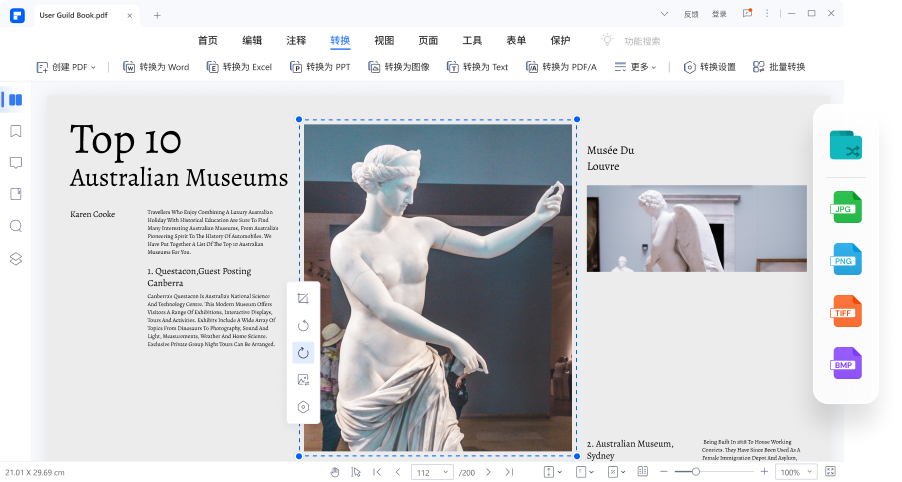Click the zoom slider handle
This screenshot has width=902, height=482.
[695, 472]
